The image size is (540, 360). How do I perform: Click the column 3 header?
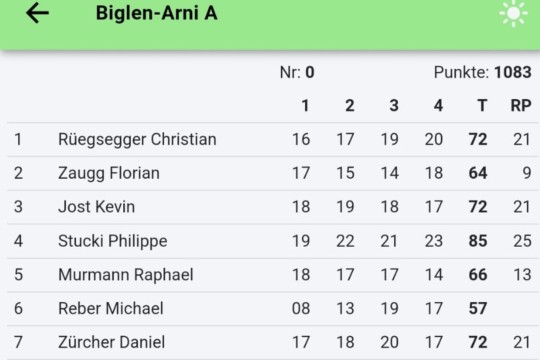[394, 105]
